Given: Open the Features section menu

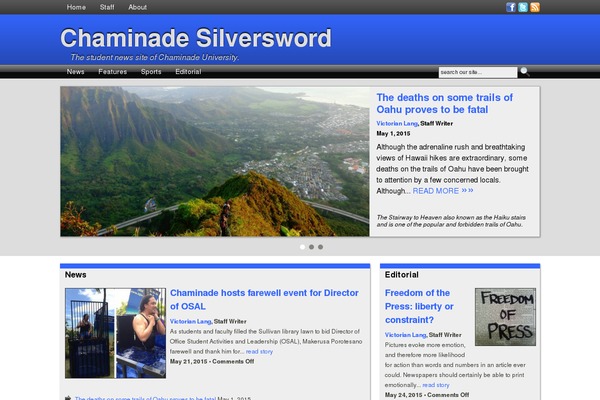Looking at the screenshot, I should tap(112, 72).
